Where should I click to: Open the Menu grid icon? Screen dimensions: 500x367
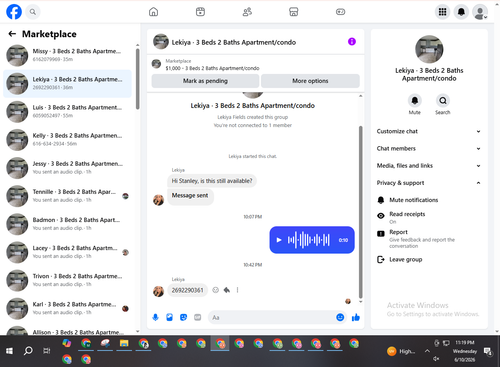tap(442, 12)
